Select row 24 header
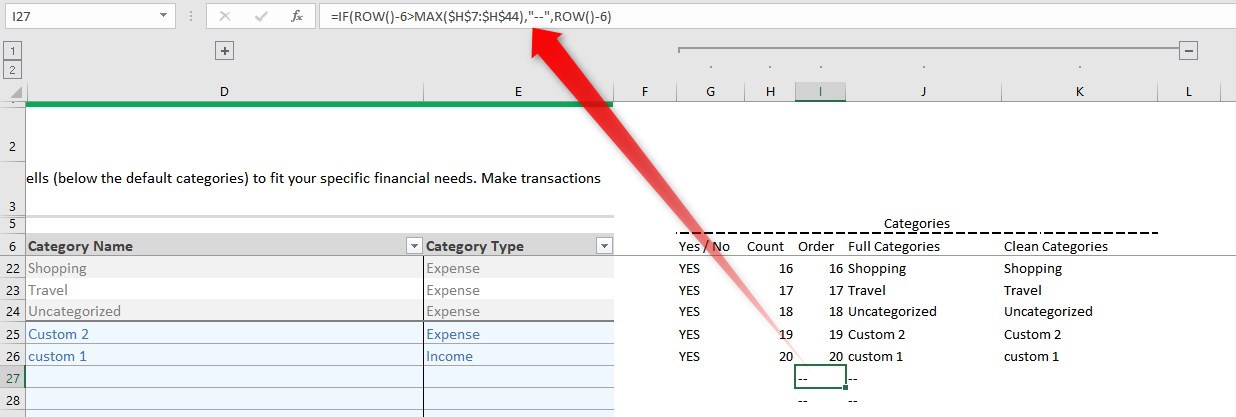The image size is (1236, 417). click(12, 311)
